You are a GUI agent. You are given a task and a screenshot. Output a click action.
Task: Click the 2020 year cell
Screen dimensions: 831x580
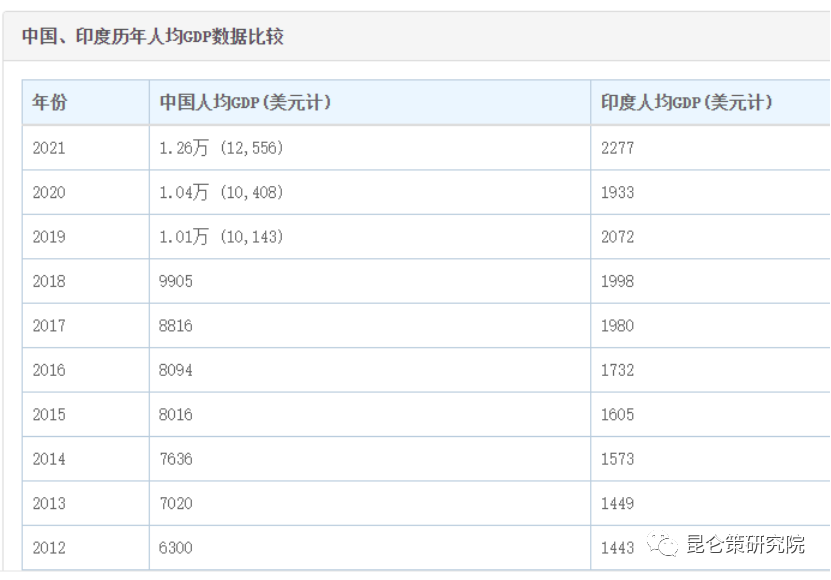click(x=49, y=192)
